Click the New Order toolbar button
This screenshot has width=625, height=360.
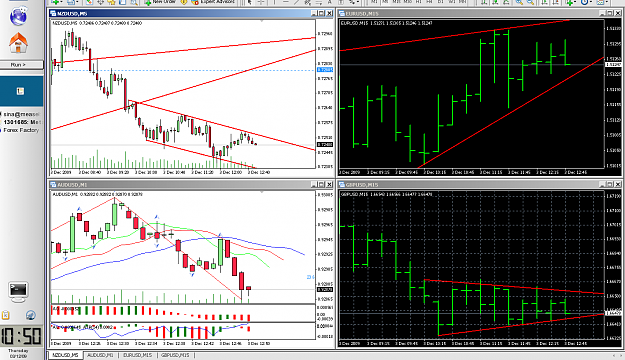pyautogui.click(x=161, y=2)
